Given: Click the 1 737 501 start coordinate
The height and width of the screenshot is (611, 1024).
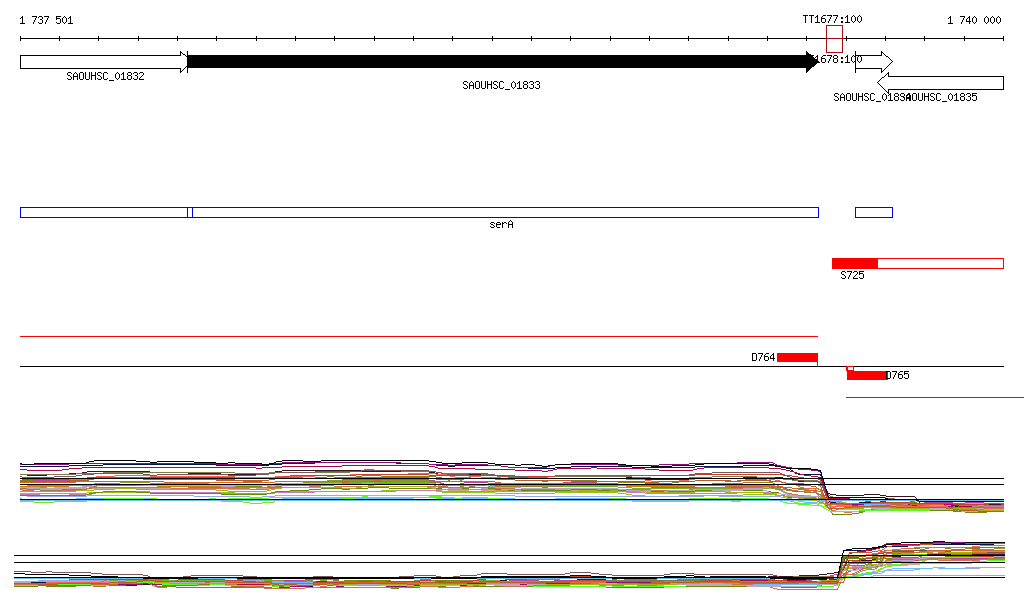Looking at the screenshot, I should click(x=46, y=20).
